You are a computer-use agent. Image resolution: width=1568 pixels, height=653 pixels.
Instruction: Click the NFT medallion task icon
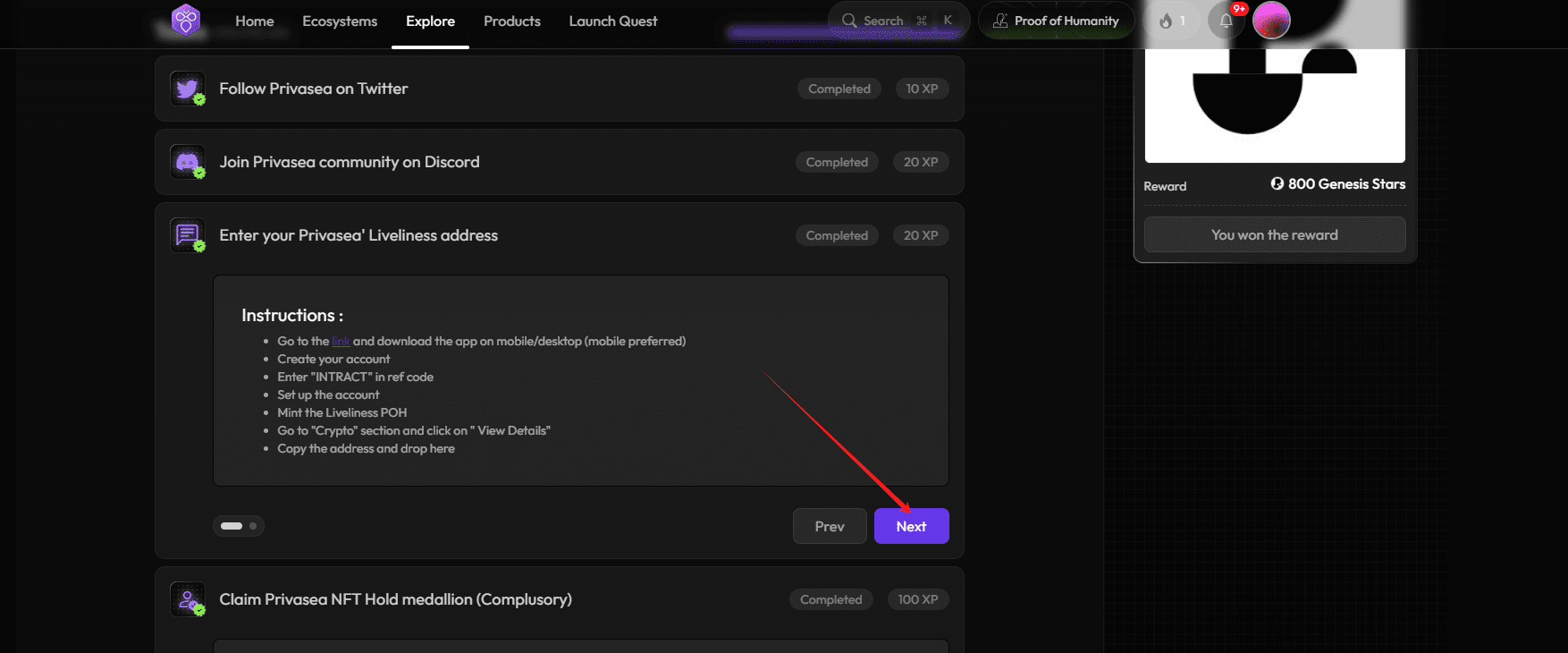[188, 599]
